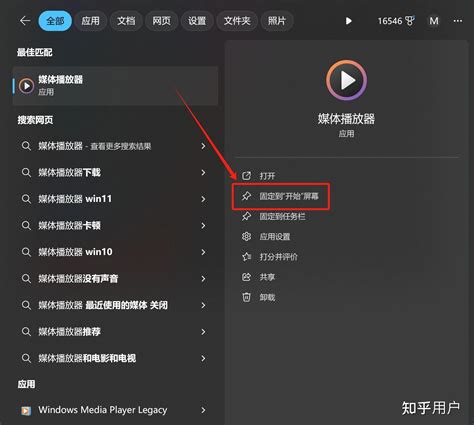474x425 pixels.
Task: Open 应用设置 for the media player
Action: tap(275, 237)
